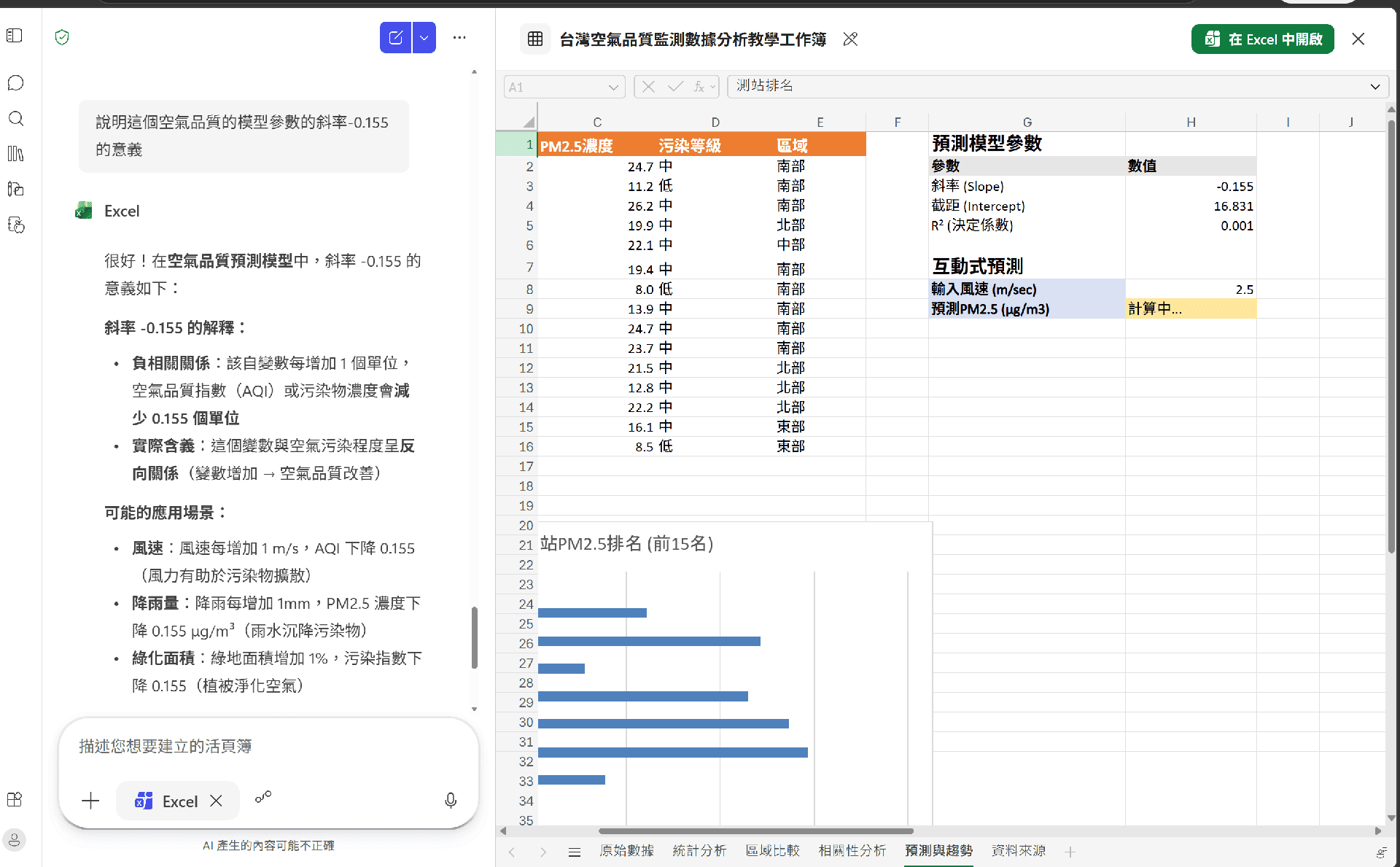Click the unpin icon beside workbook title
Screen dimensions: 1400x867
pos(850,39)
